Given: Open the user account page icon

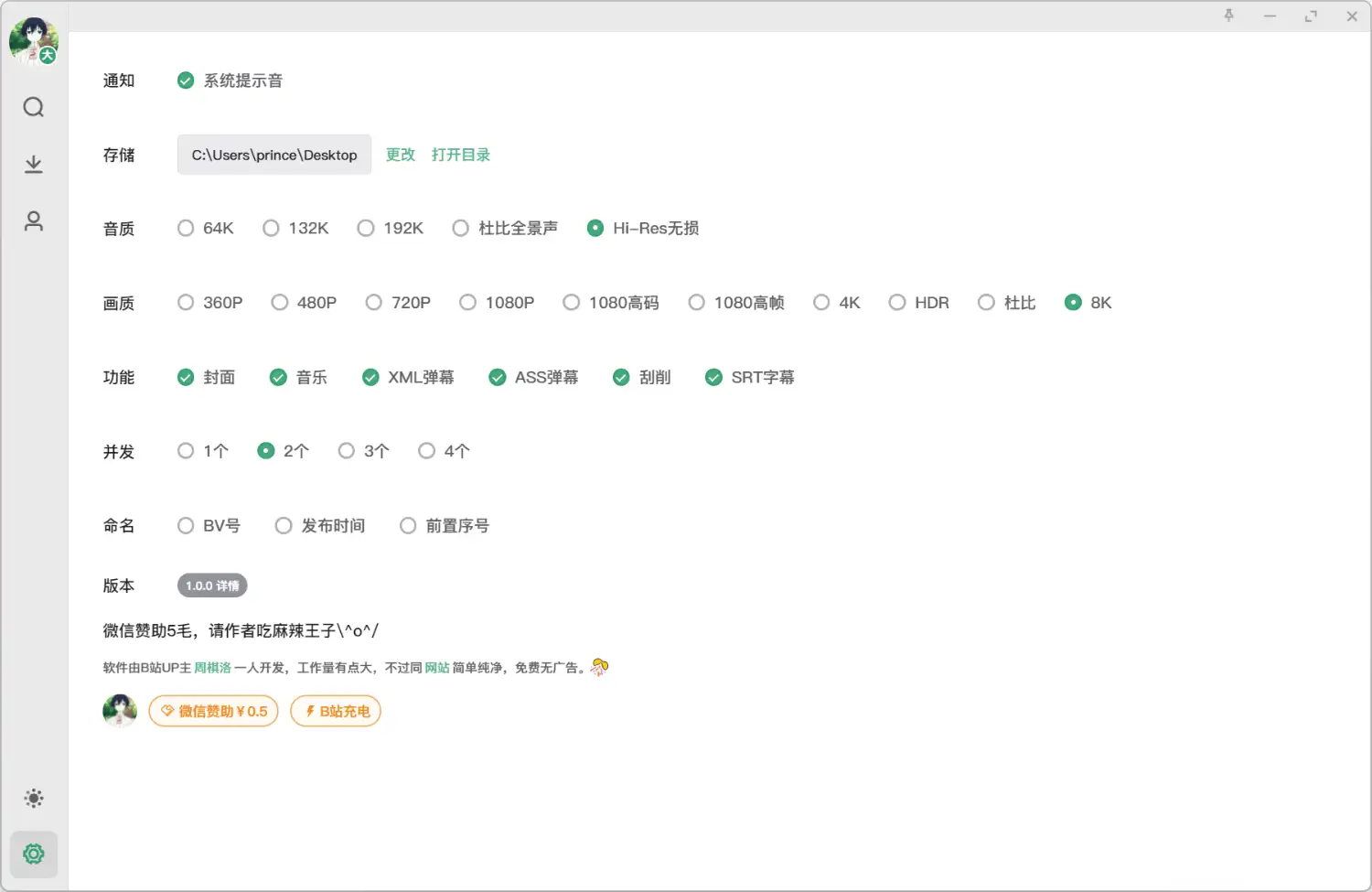Looking at the screenshot, I should click(x=34, y=221).
